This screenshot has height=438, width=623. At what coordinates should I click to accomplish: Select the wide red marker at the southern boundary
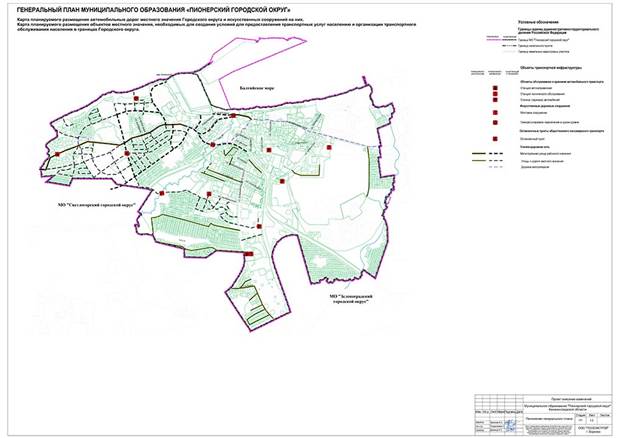point(249,254)
